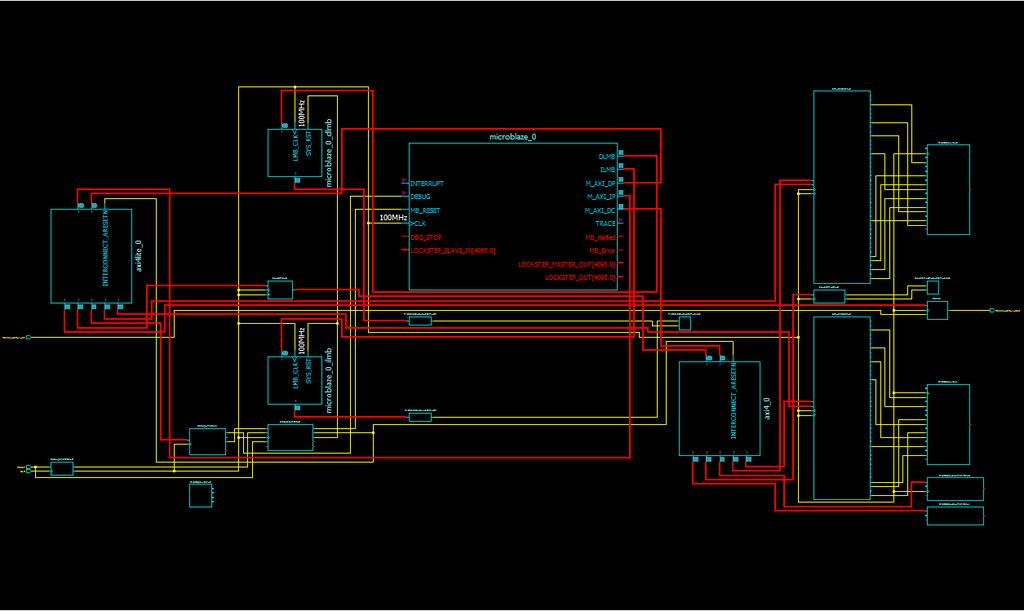Click the 100MHz label above microblaze_0_dlmb
Image resolution: width=1024 pixels, height=611 pixels.
tap(302, 113)
